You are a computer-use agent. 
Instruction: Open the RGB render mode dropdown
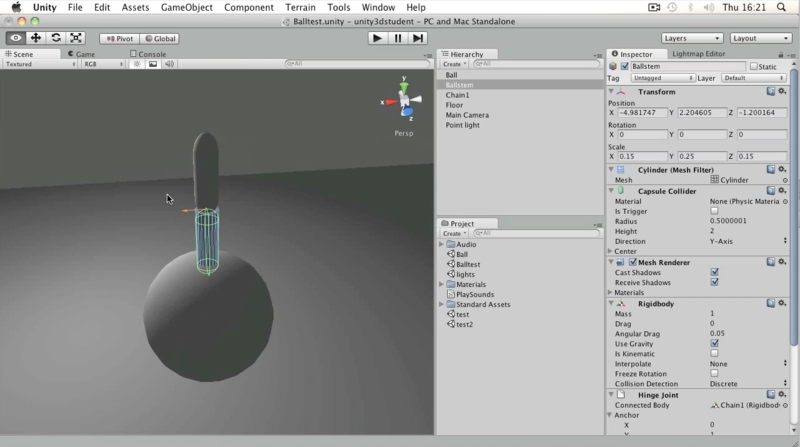point(103,64)
